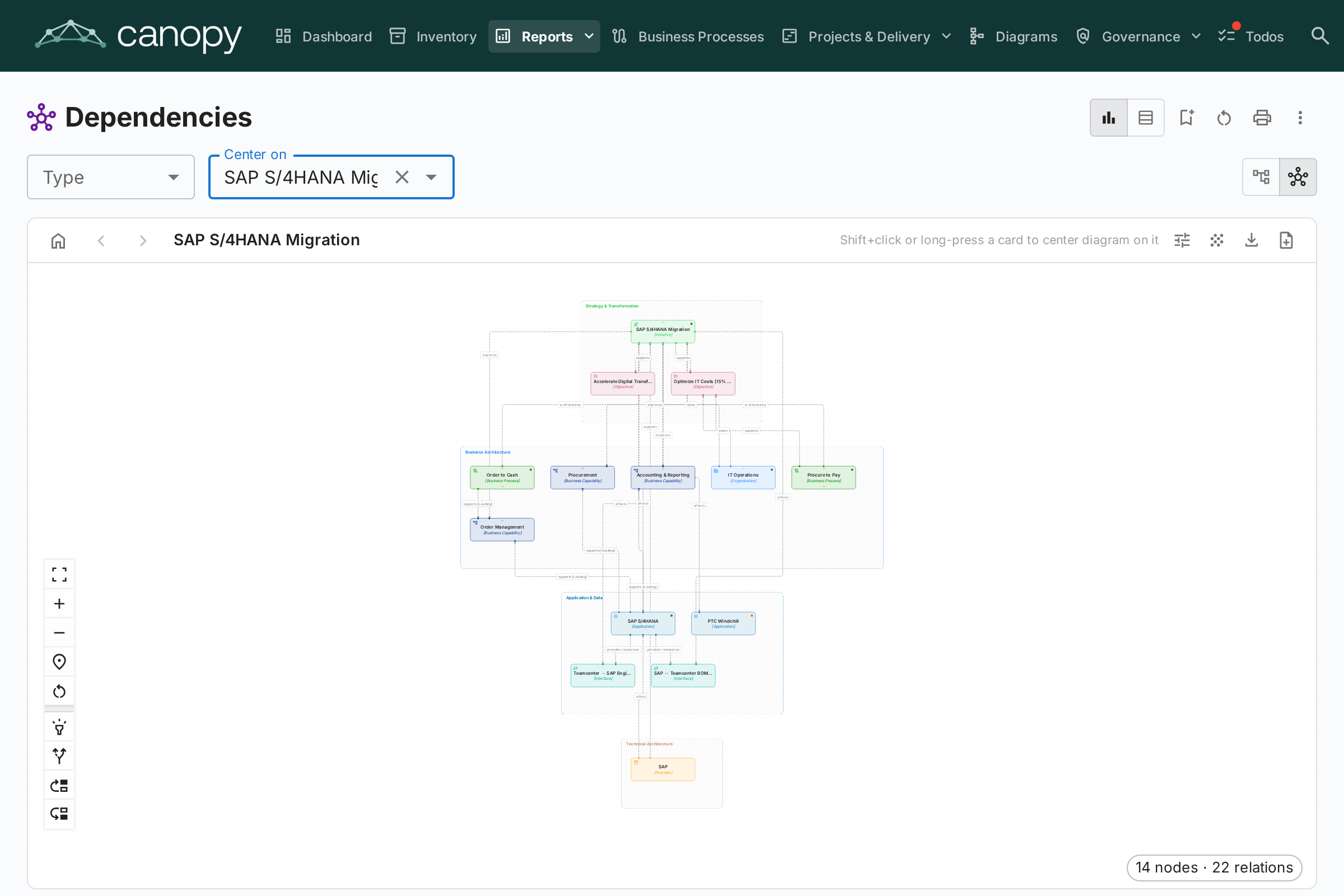The width and height of the screenshot is (1344, 896).
Task: Select the Optimize IT Costs objective node
Action: [x=703, y=384]
